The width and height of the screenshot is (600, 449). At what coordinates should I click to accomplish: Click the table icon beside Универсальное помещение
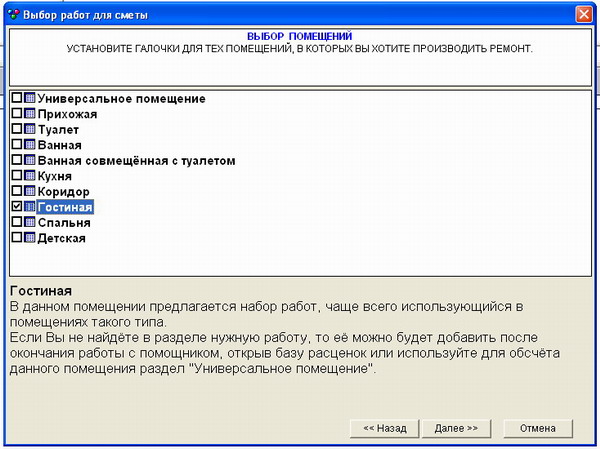29,98
